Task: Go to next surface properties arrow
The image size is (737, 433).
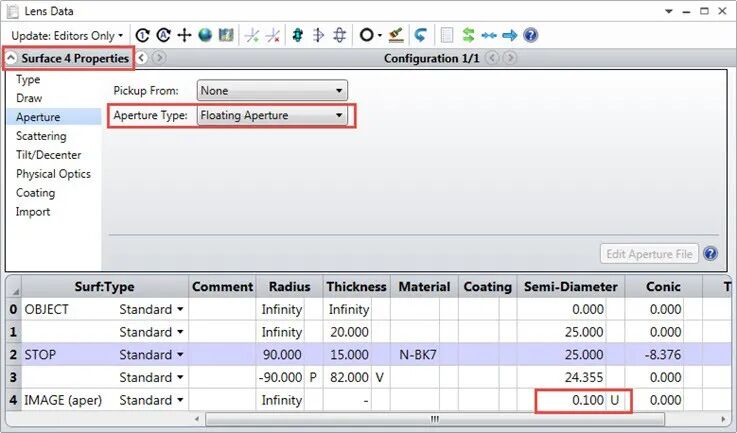Action: [159, 58]
